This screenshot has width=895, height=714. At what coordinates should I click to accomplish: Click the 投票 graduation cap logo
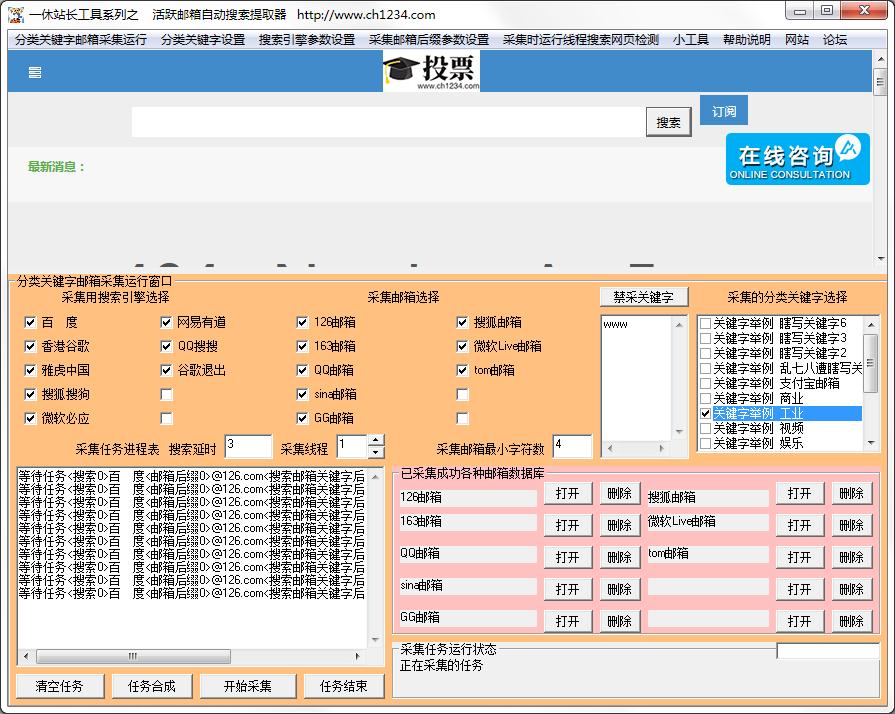click(431, 71)
